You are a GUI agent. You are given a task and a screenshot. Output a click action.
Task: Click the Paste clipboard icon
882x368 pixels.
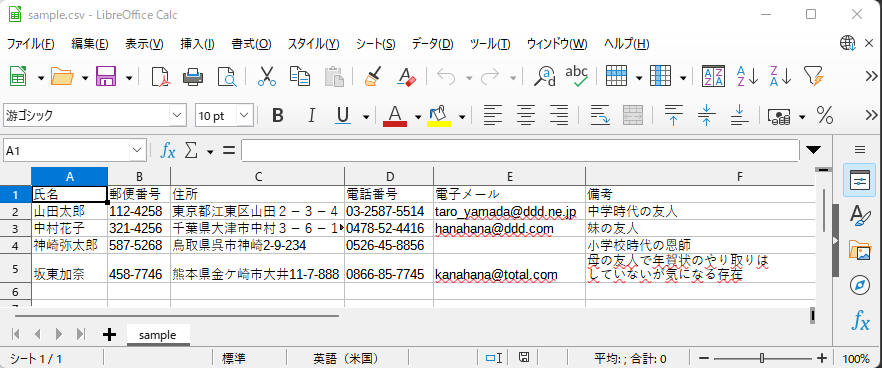click(334, 76)
